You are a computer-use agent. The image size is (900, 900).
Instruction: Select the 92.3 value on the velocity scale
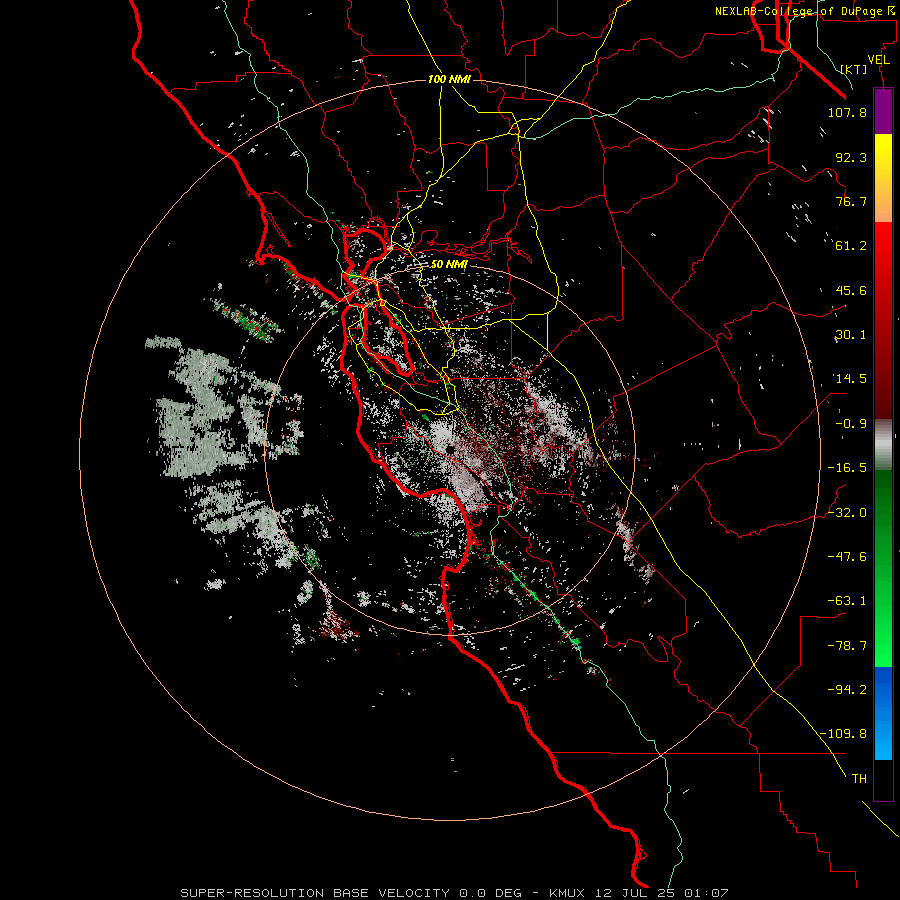(x=851, y=157)
